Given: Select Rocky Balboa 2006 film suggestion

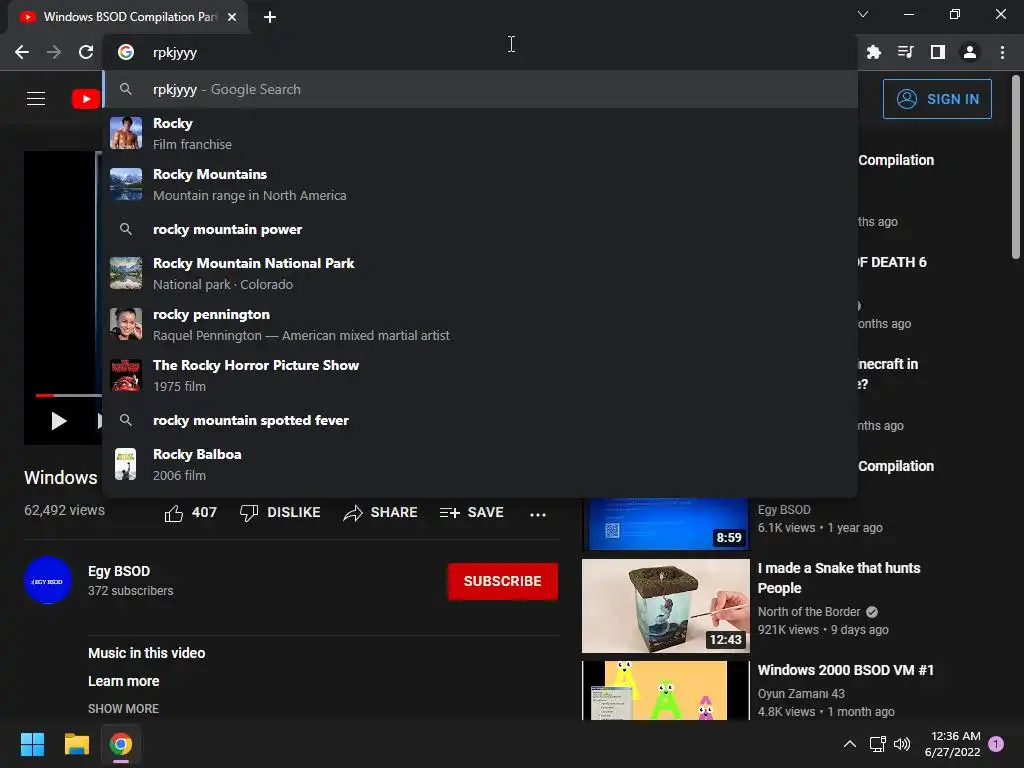Looking at the screenshot, I should [x=480, y=464].
